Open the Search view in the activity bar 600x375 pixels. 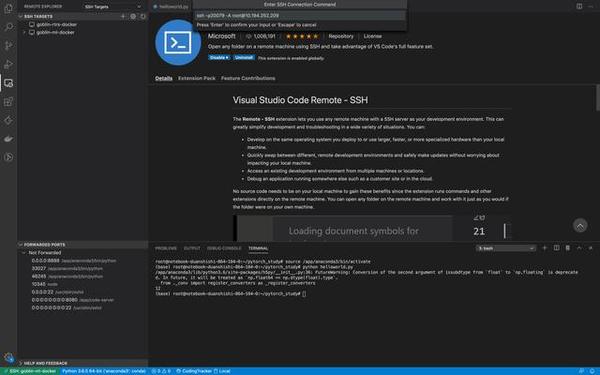tap(8, 27)
